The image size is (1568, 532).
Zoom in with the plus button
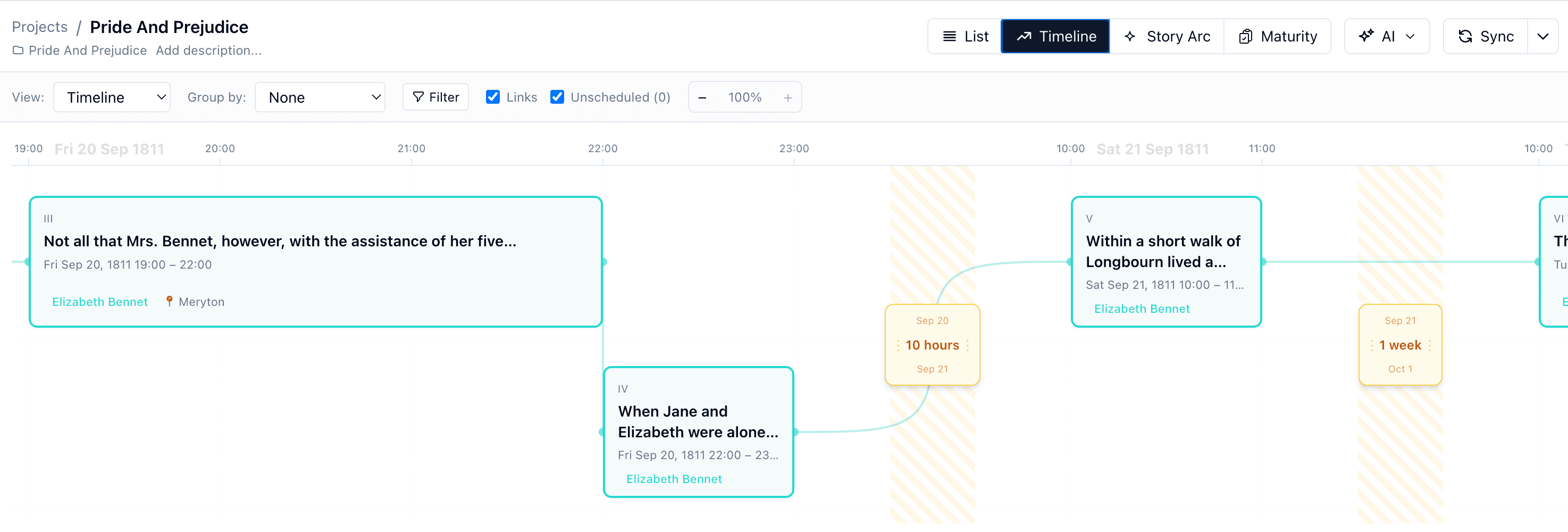click(787, 97)
